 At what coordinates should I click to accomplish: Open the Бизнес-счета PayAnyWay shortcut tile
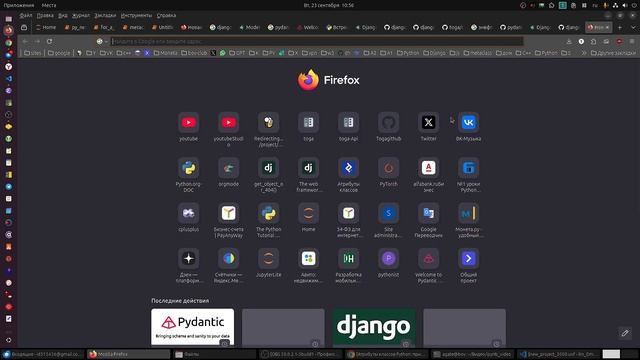tap(229, 213)
